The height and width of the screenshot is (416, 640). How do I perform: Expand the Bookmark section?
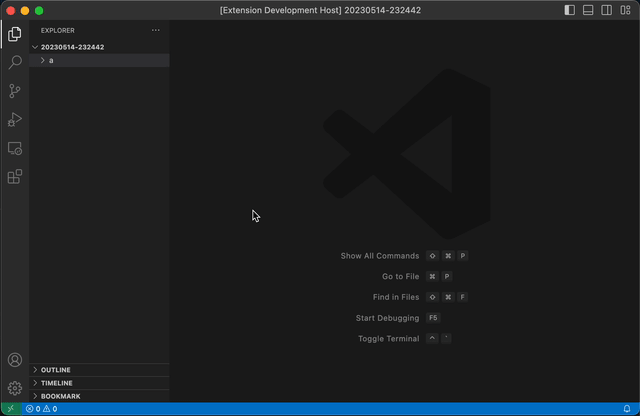(x=100, y=396)
